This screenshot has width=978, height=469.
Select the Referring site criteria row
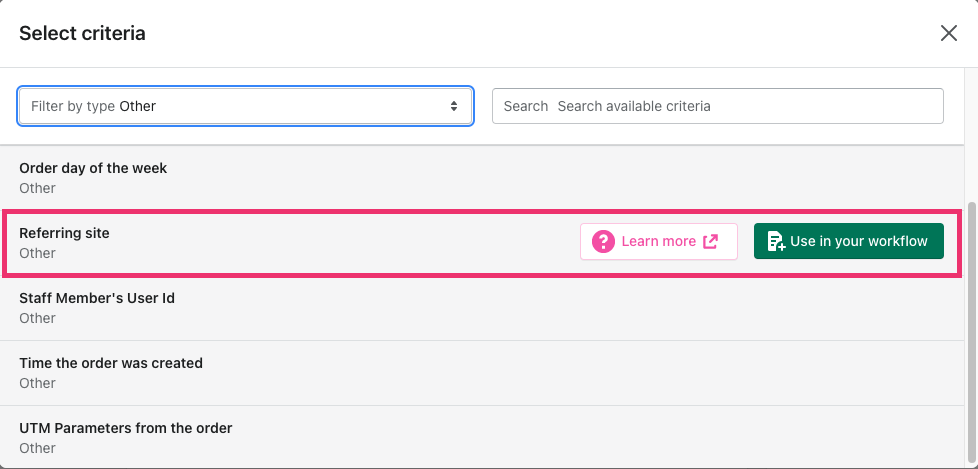[482, 243]
